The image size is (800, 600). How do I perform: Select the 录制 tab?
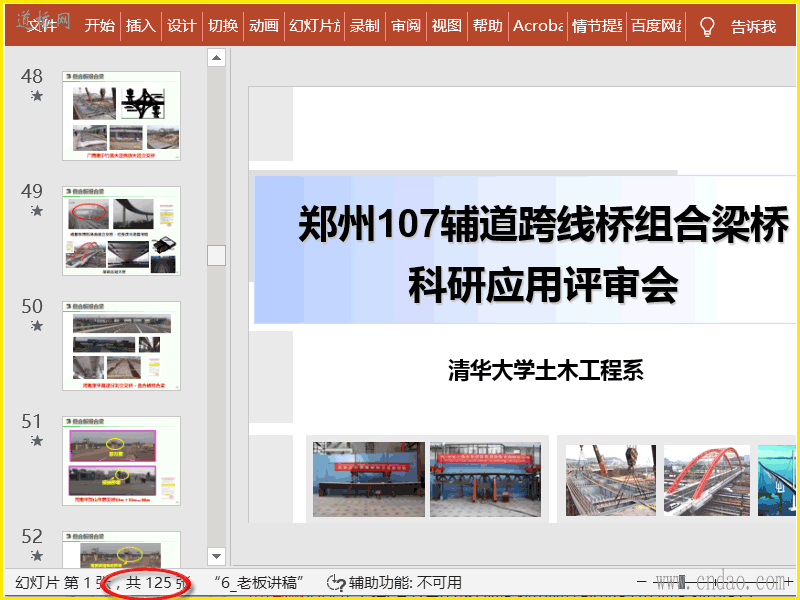[364, 26]
